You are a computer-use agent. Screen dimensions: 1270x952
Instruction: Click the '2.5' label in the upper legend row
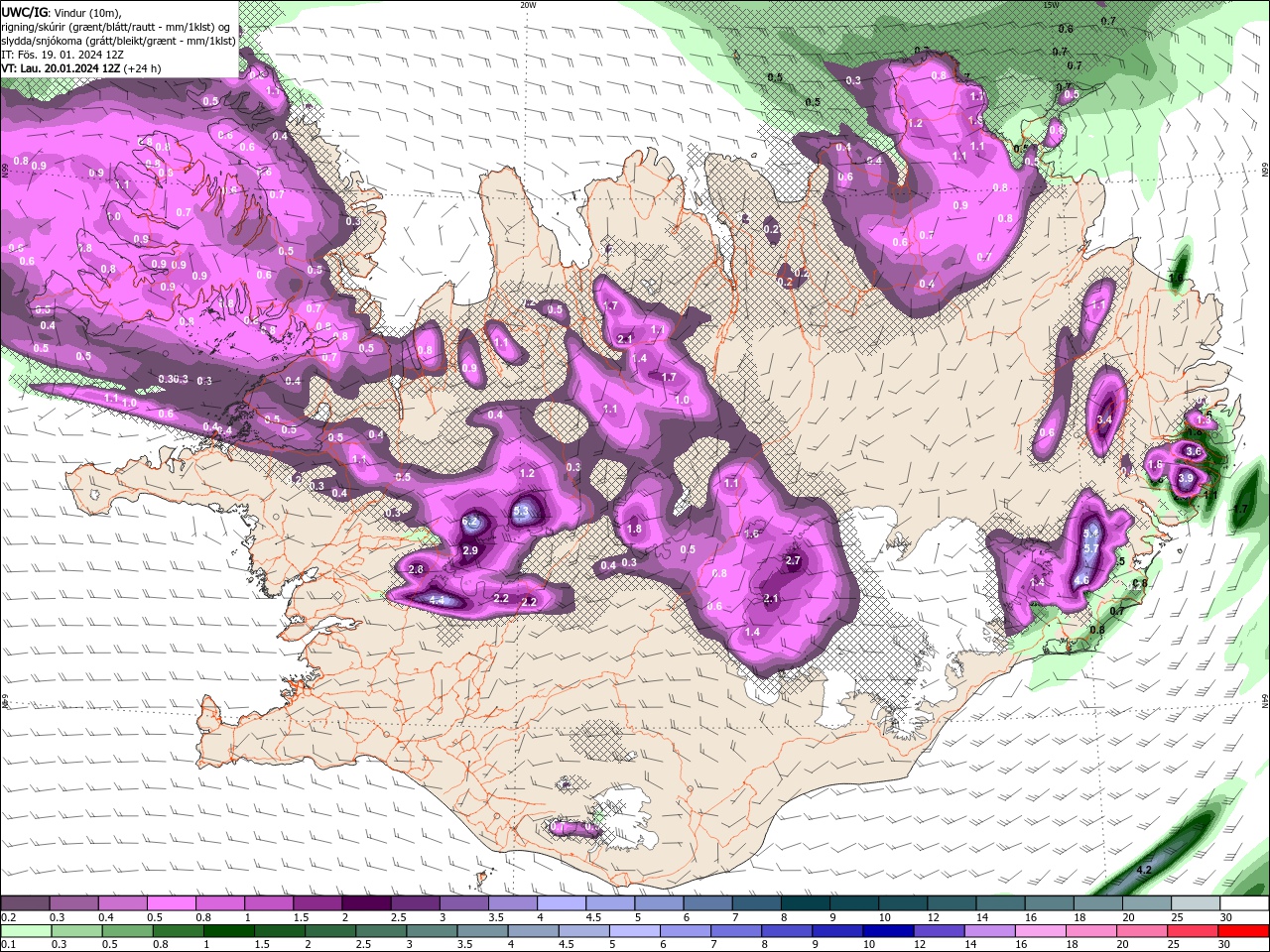(399, 917)
